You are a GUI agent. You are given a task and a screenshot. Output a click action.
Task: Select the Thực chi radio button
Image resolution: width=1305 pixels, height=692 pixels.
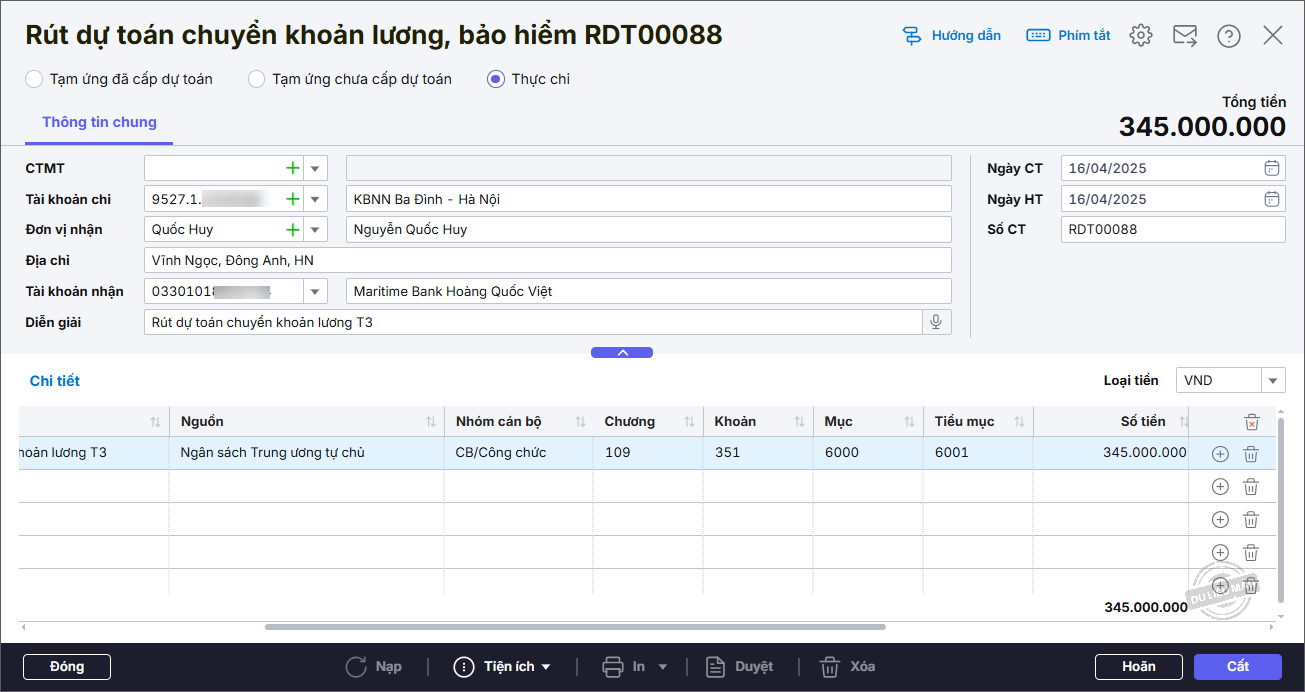click(496, 79)
